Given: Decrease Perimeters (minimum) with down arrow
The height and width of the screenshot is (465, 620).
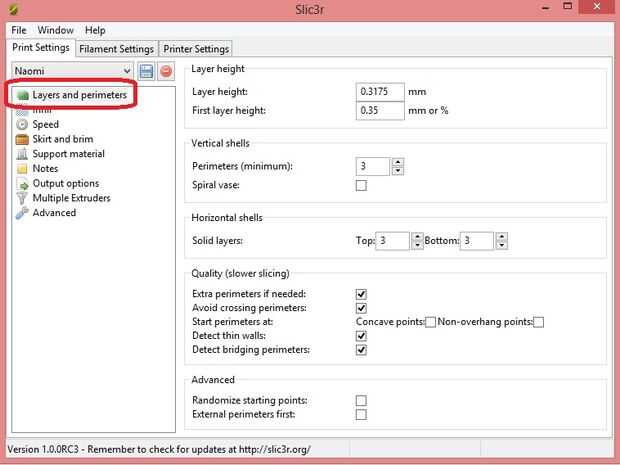Looking at the screenshot, I should coord(398,171).
